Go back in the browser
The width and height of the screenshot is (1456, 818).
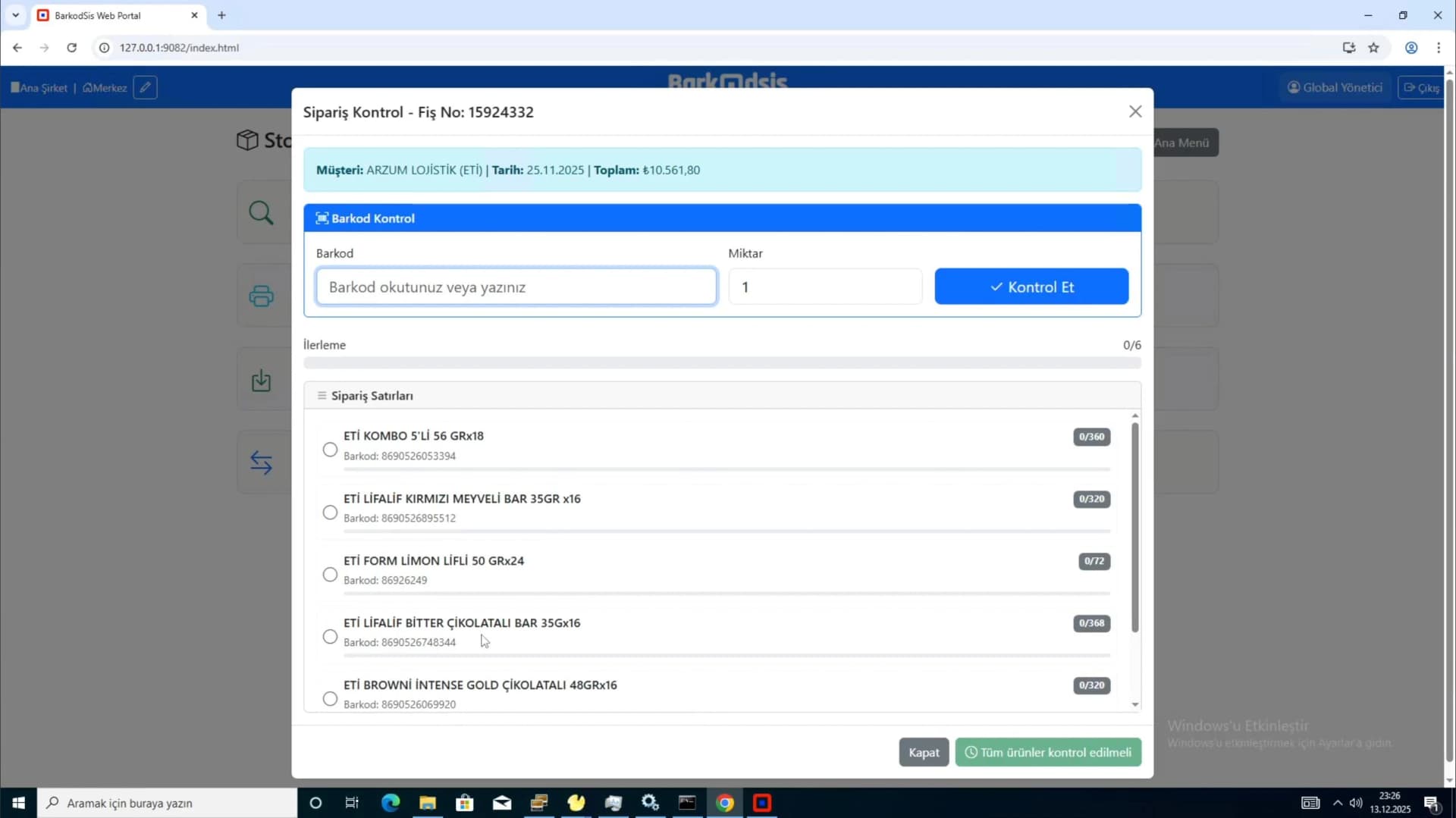[17, 48]
